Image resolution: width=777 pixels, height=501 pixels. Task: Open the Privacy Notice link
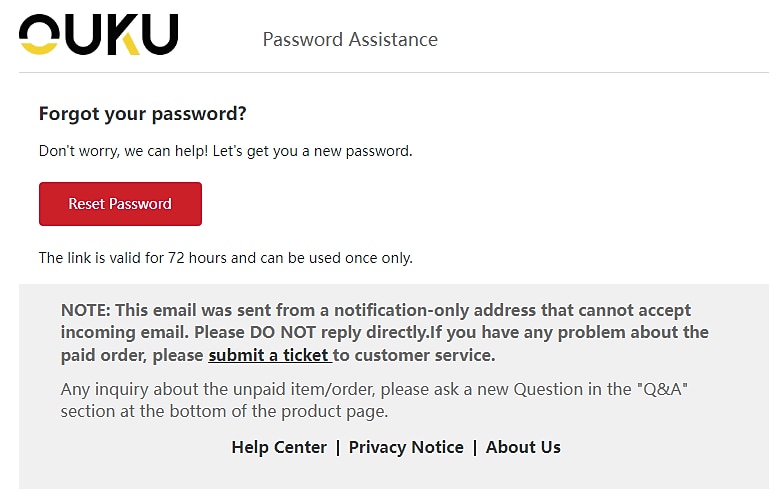pyautogui.click(x=406, y=447)
